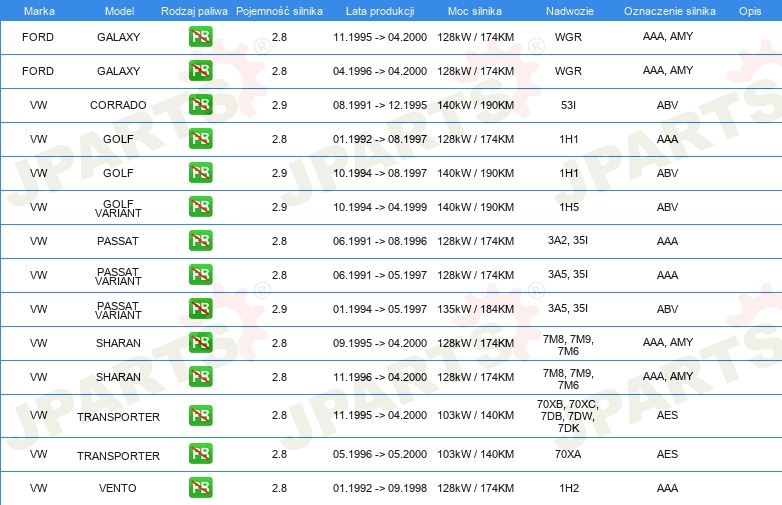
Task: Click the Nadwozie column header
Action: [570, 11]
